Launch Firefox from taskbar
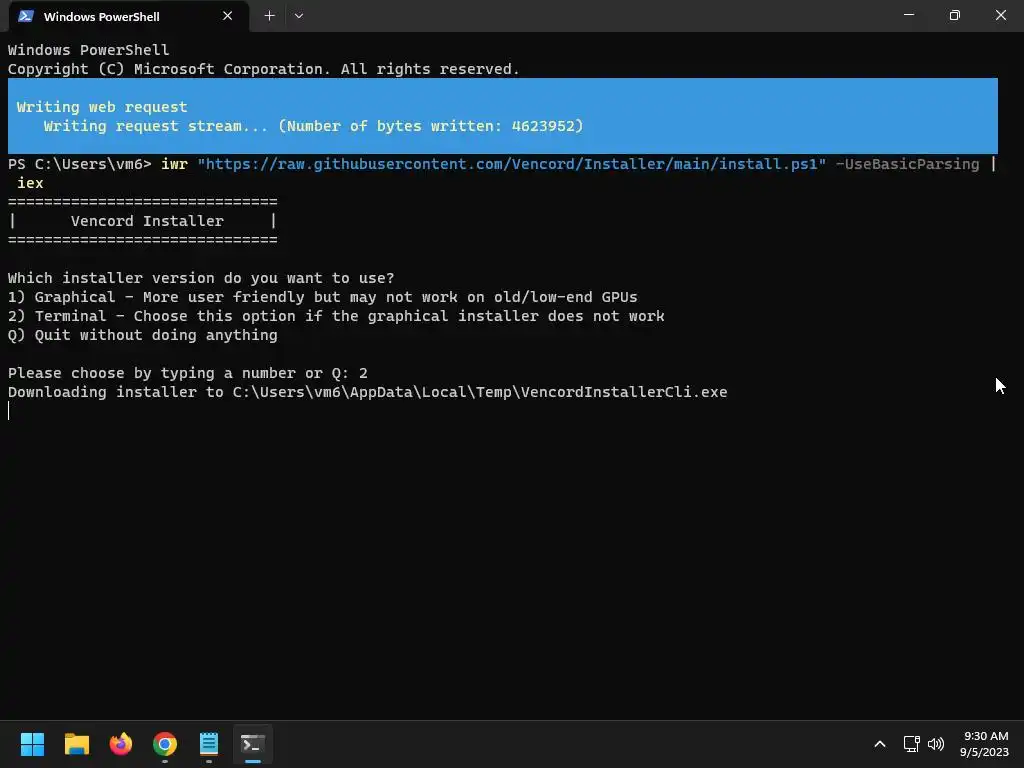The height and width of the screenshot is (768, 1024). 121,744
